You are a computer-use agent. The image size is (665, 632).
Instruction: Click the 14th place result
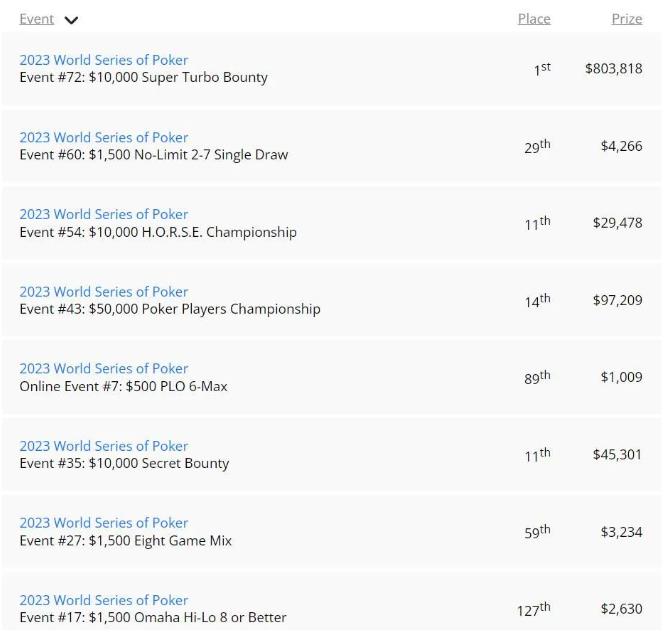(537, 300)
